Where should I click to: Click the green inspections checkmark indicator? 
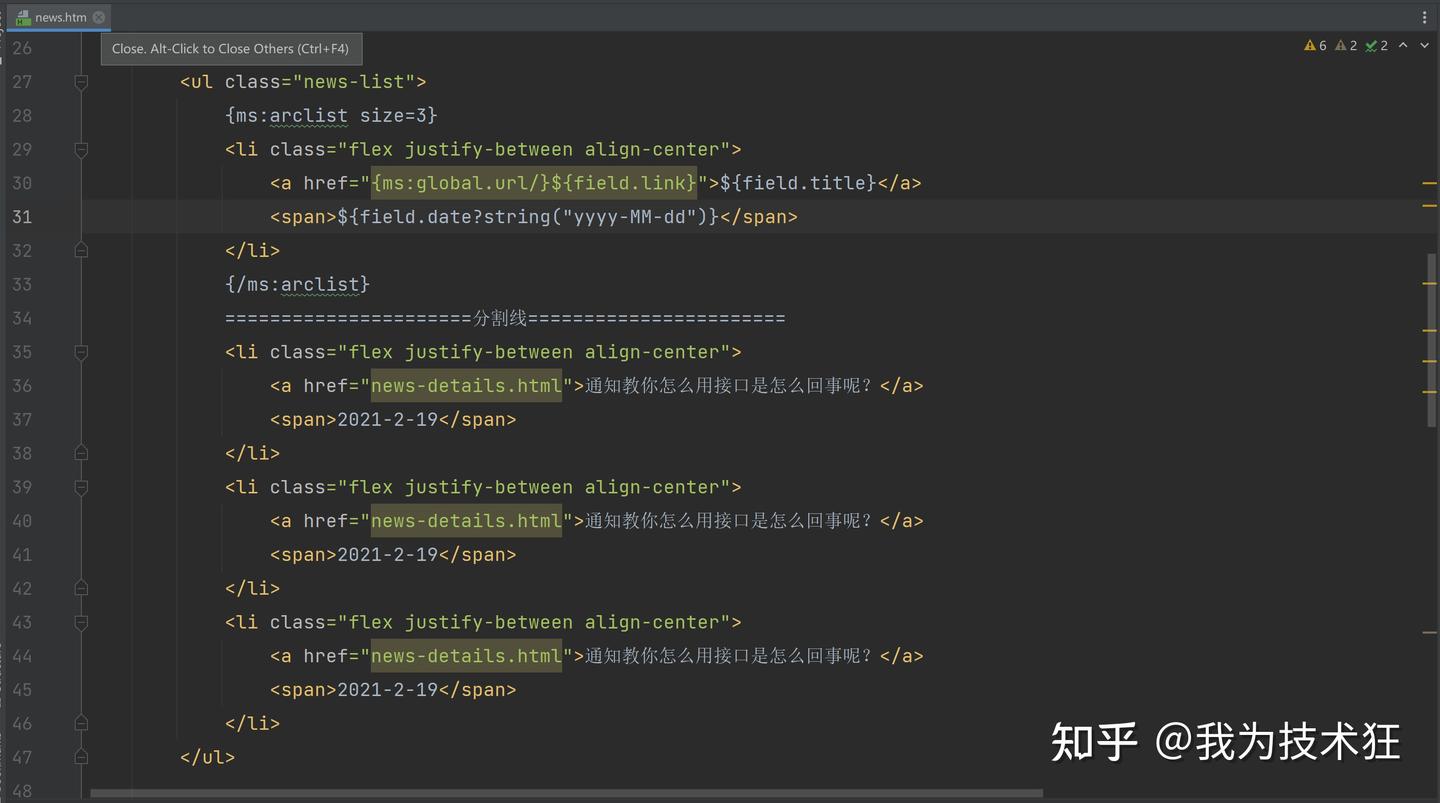pyautogui.click(x=1375, y=45)
